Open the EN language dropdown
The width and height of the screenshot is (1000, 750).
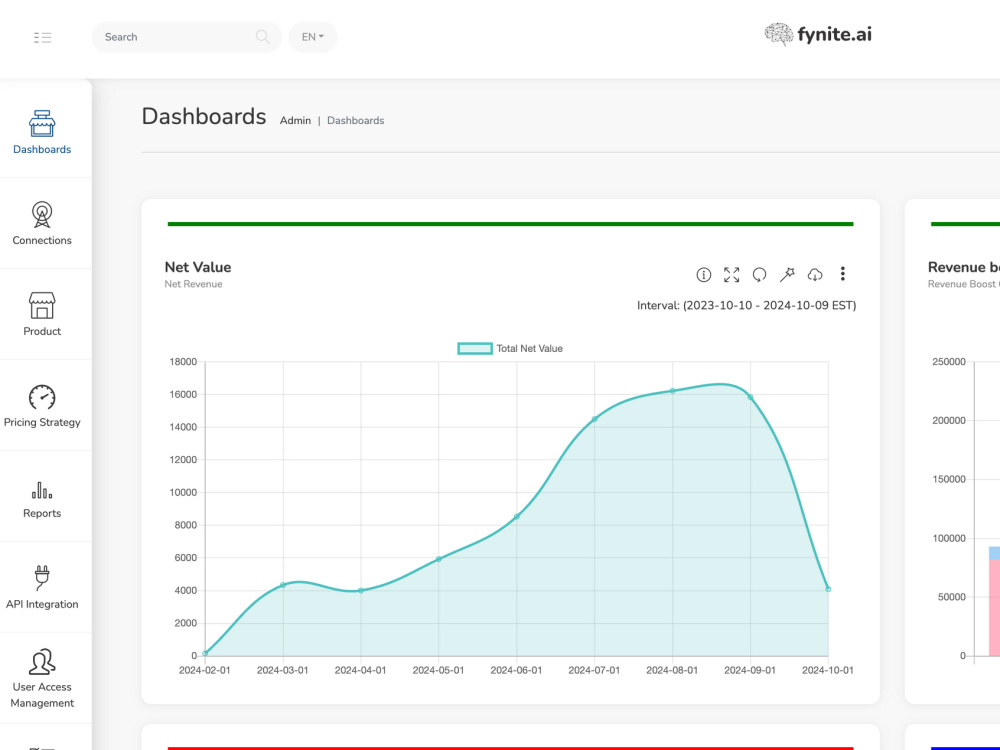(312, 37)
